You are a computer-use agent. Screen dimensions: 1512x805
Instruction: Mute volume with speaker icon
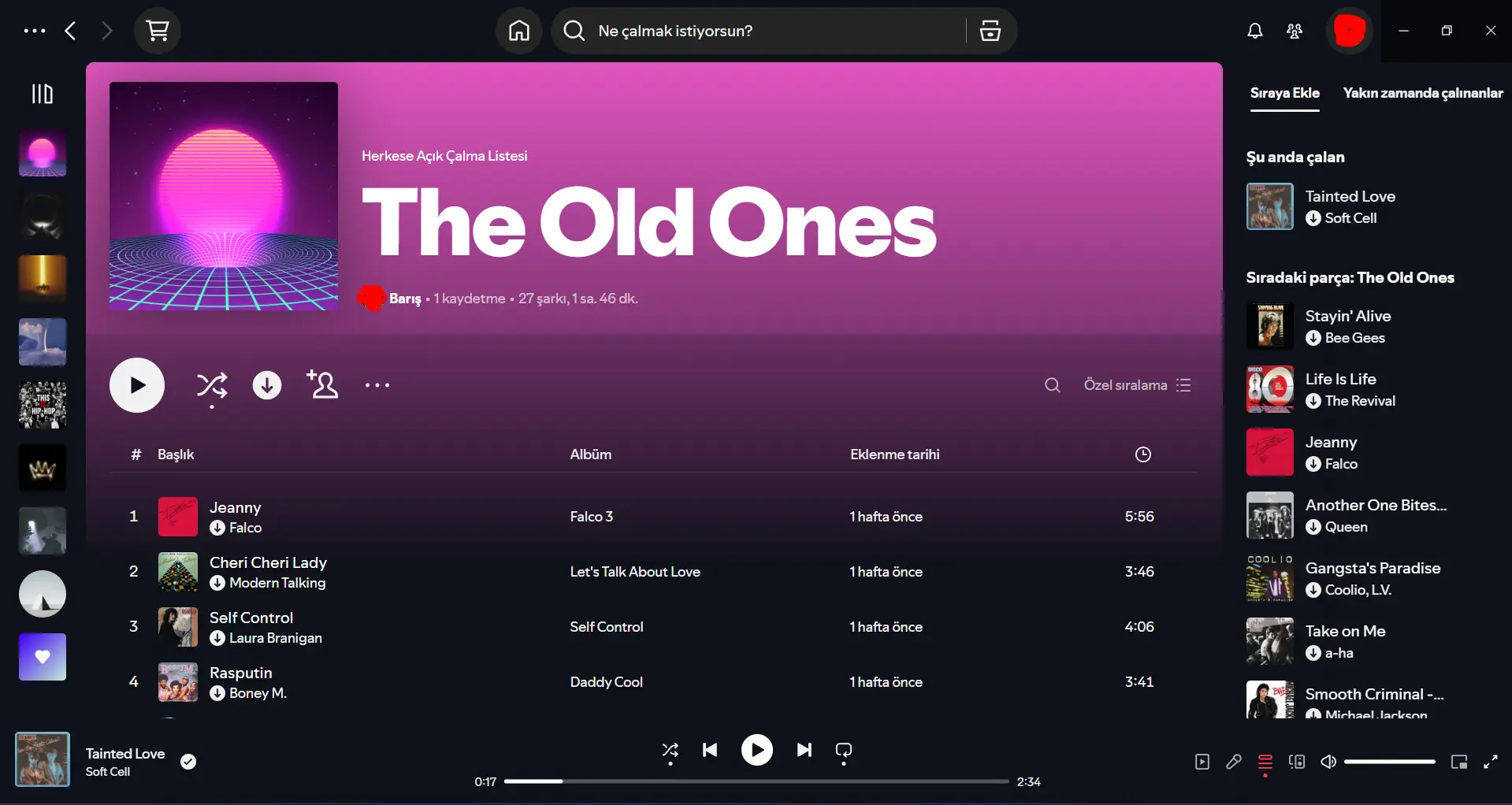coord(1328,762)
